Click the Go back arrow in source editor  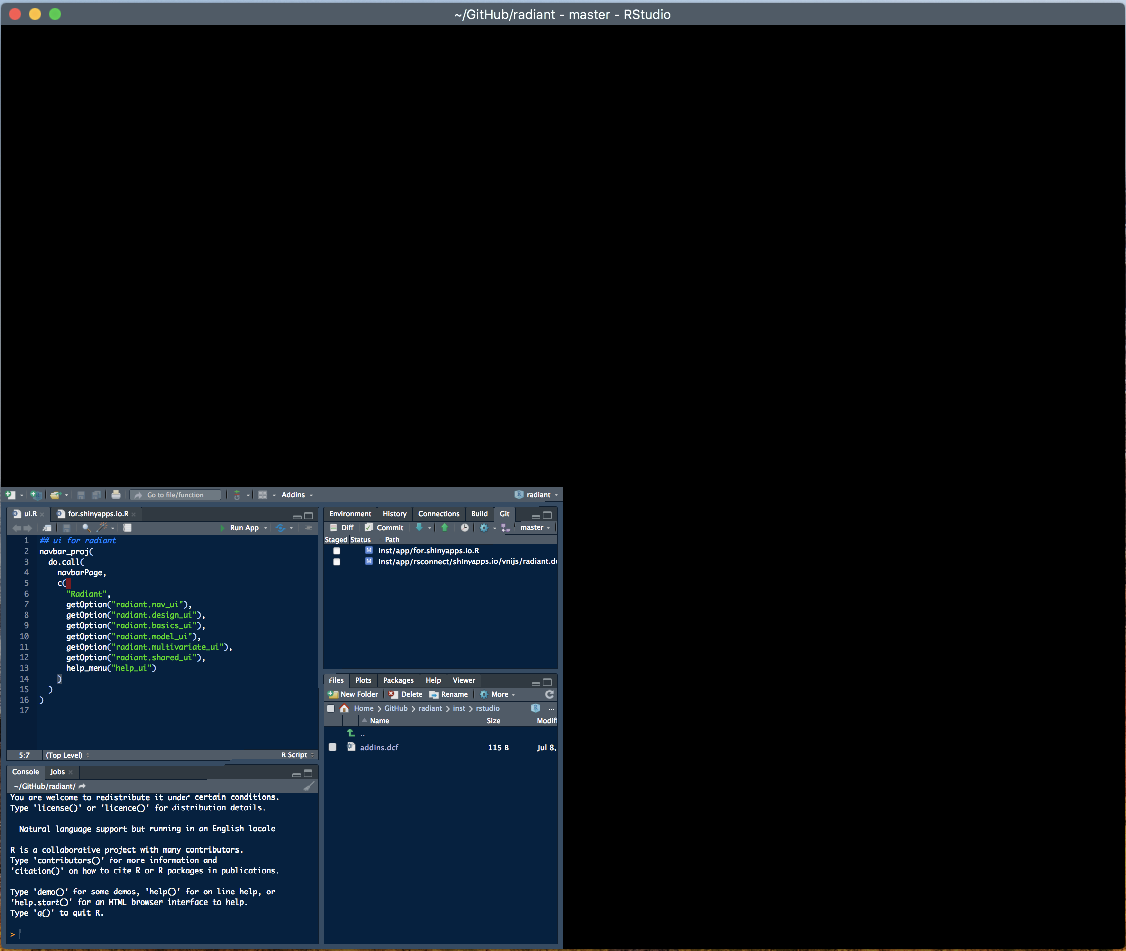17,528
